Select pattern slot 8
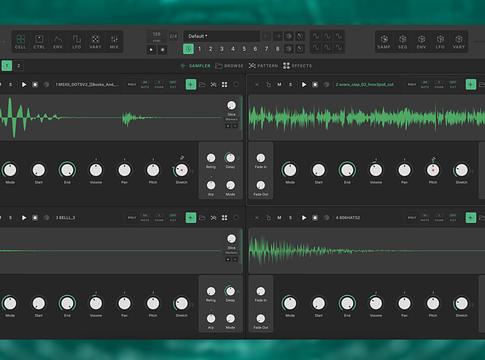 [x=277, y=49]
